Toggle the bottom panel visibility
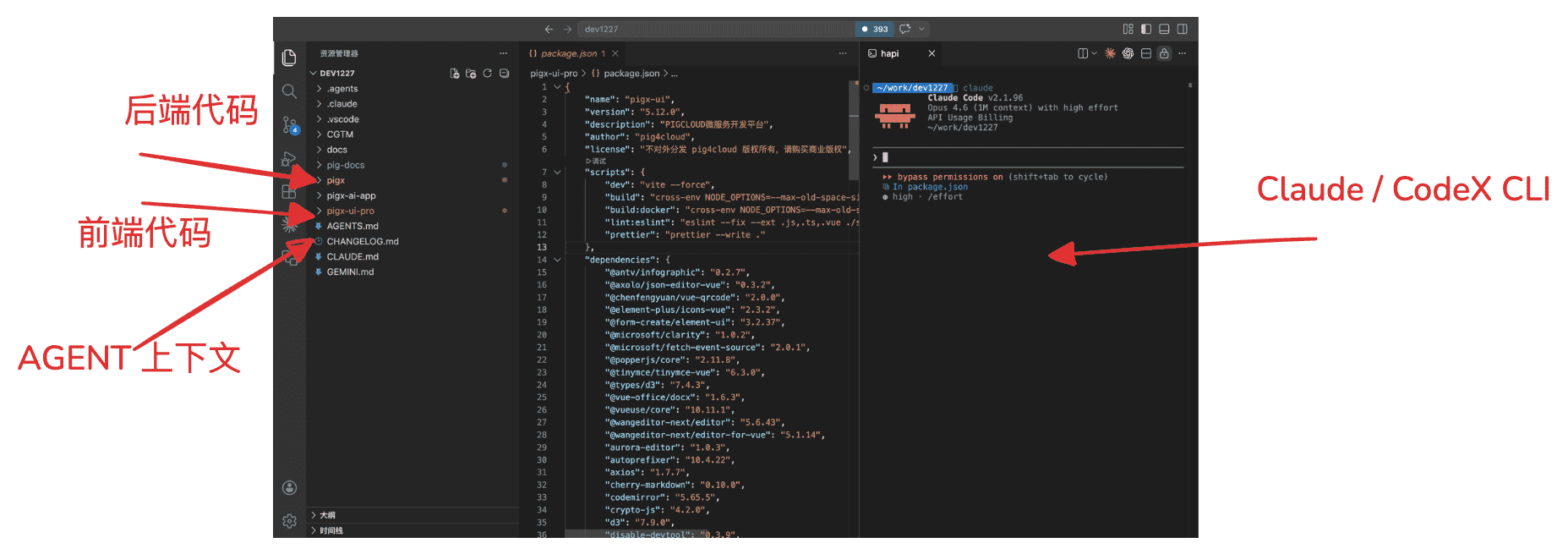The width and height of the screenshot is (1568, 554). (1164, 29)
